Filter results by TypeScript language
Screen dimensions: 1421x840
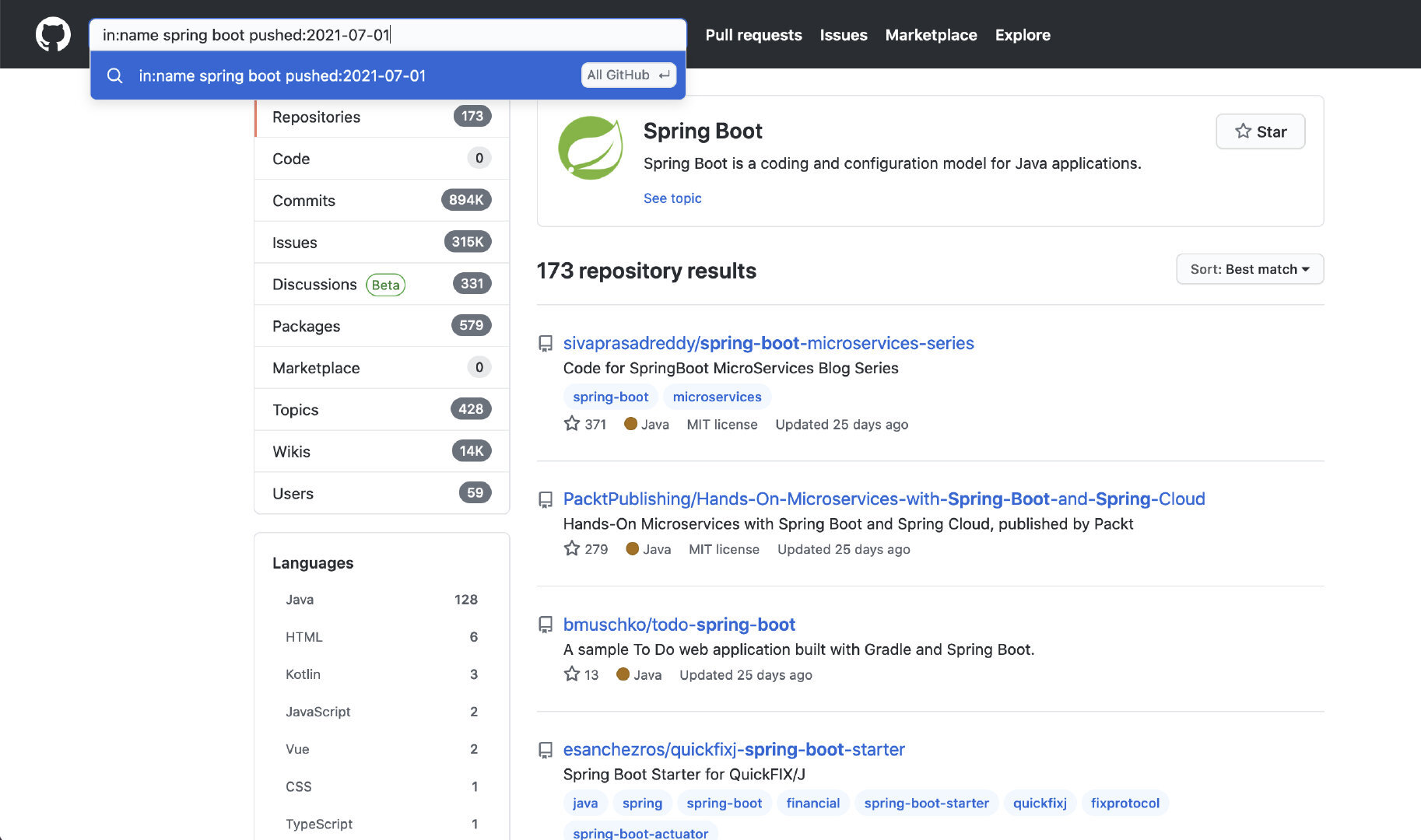click(381, 824)
